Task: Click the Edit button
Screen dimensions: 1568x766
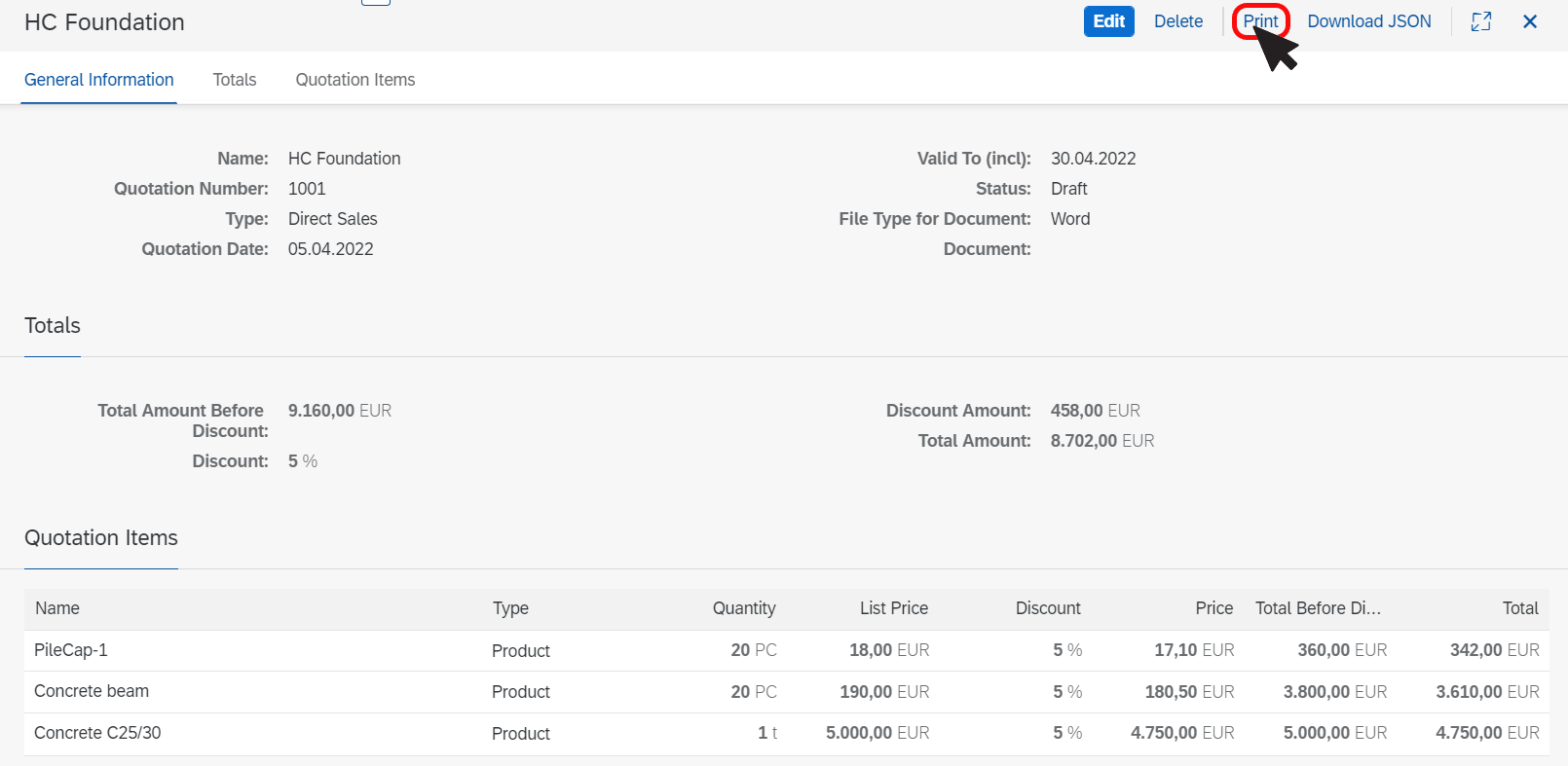Action: click(x=1109, y=21)
